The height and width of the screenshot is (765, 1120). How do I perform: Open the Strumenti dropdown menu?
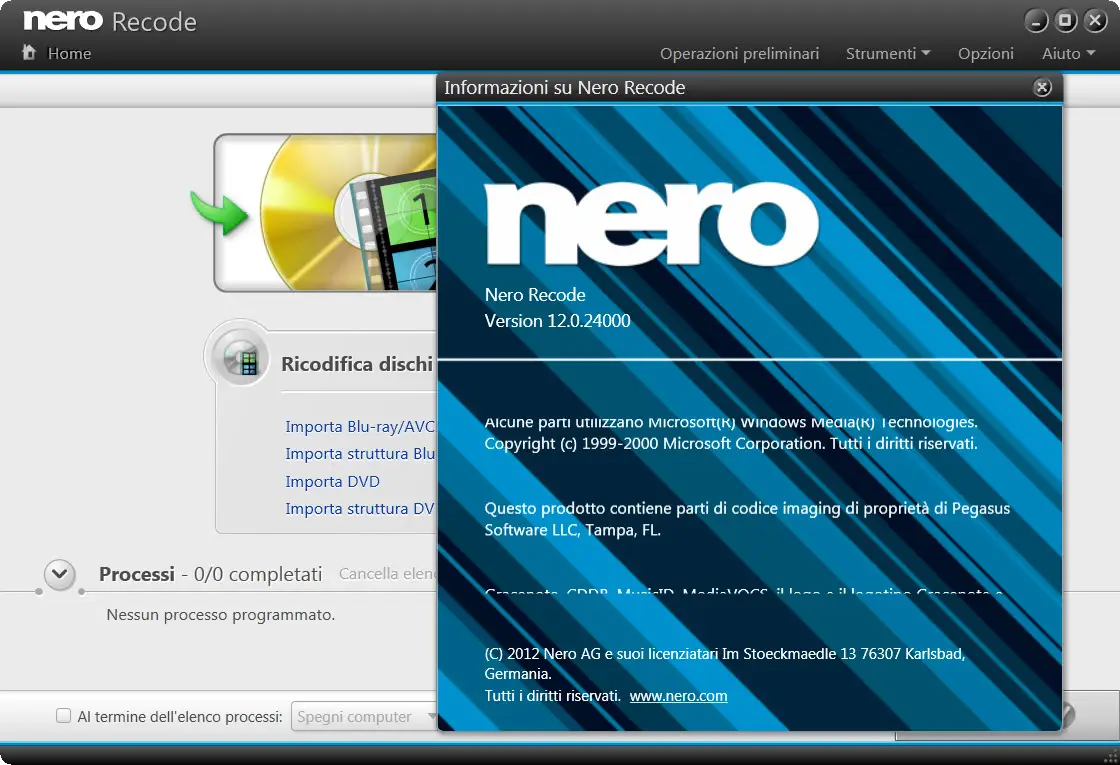pos(888,54)
